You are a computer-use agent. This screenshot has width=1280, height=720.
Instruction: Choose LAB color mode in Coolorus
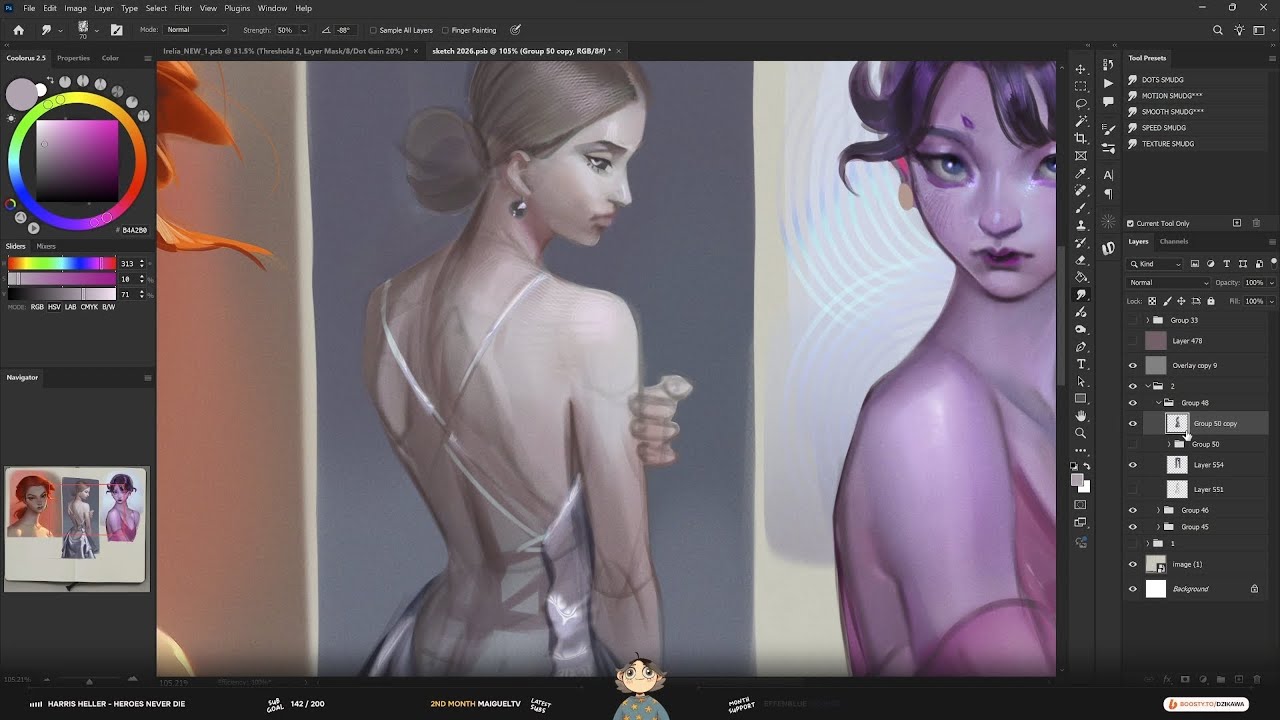[70, 307]
